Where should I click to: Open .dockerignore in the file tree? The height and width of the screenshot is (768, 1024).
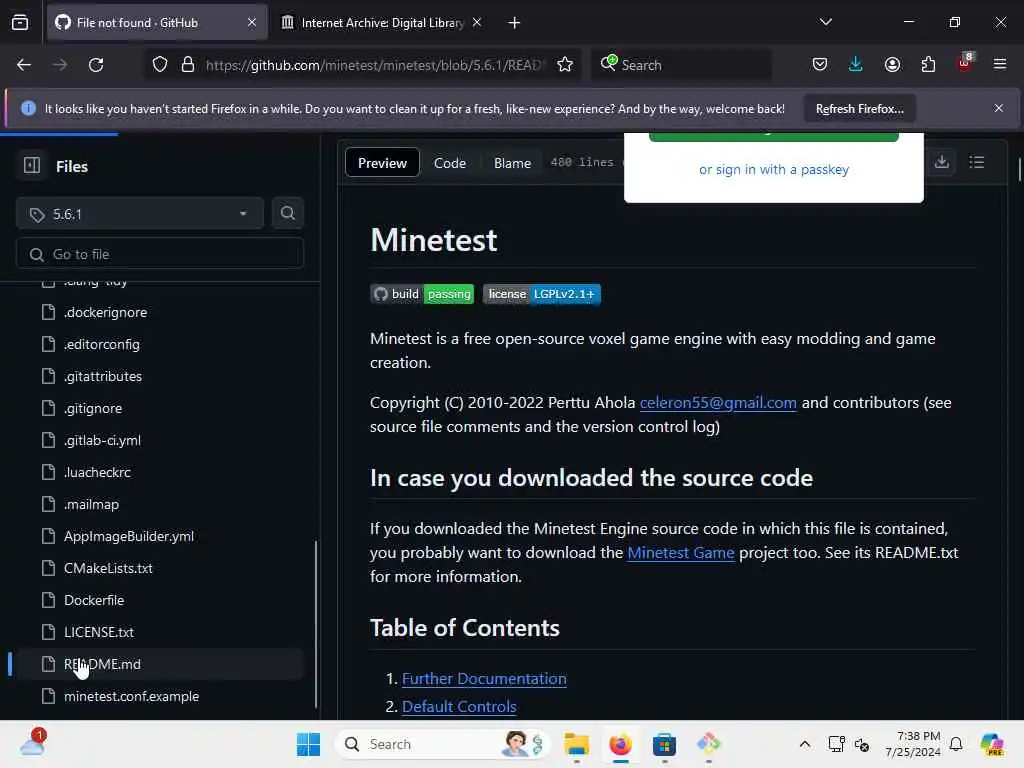pos(106,312)
